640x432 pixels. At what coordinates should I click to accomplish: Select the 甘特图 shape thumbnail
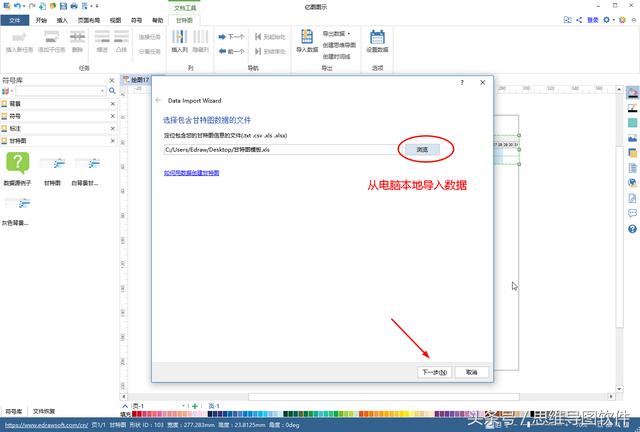(53, 164)
